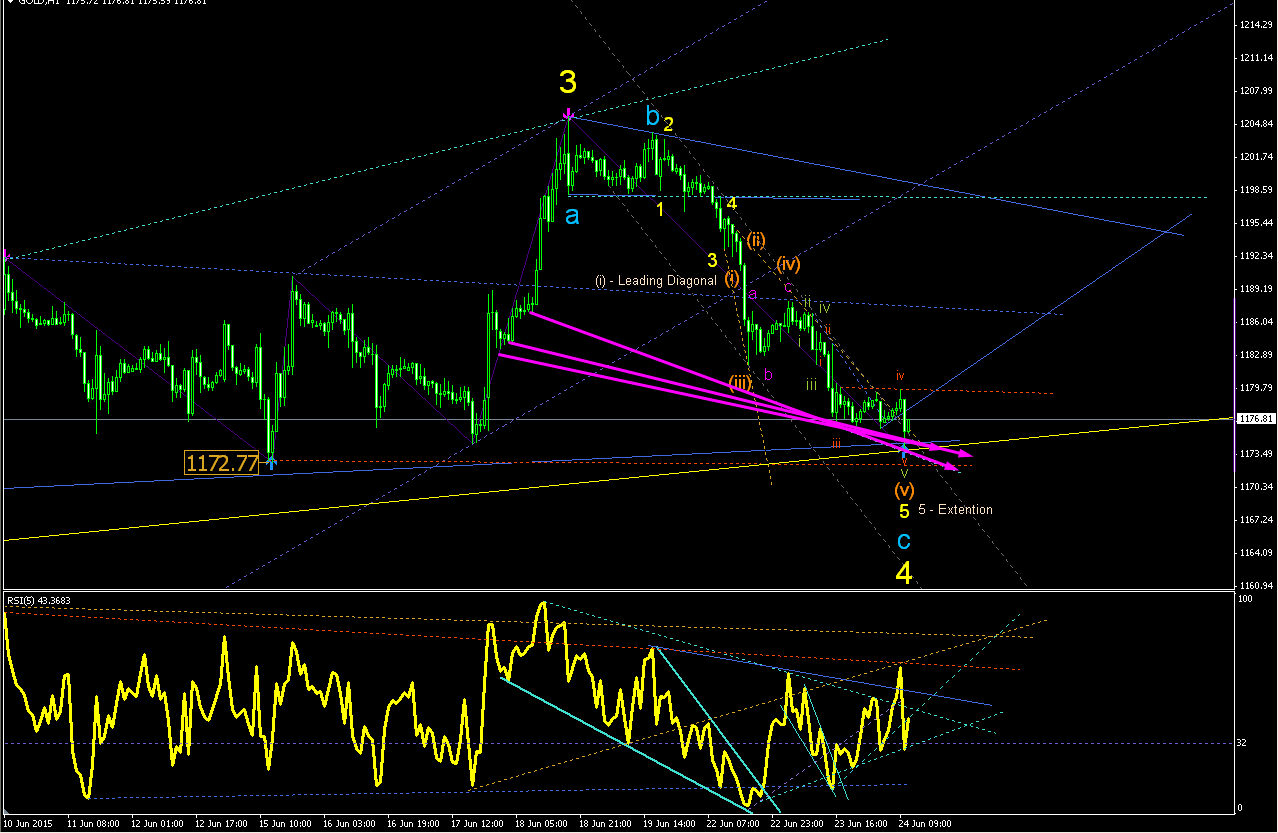Click the "16 Jun 19:00" time axis label
This screenshot has height=833, width=1278.
[x=413, y=824]
